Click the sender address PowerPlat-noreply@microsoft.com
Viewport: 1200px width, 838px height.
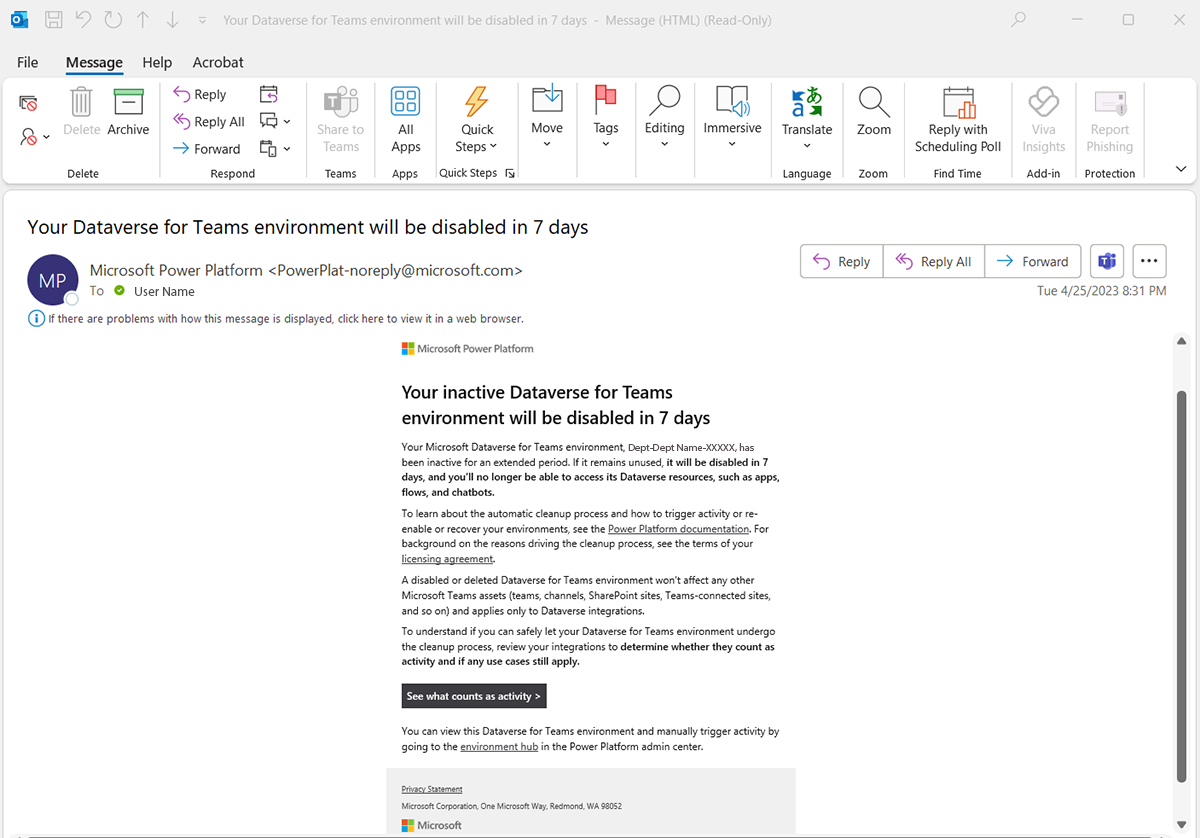pyautogui.click(x=395, y=270)
